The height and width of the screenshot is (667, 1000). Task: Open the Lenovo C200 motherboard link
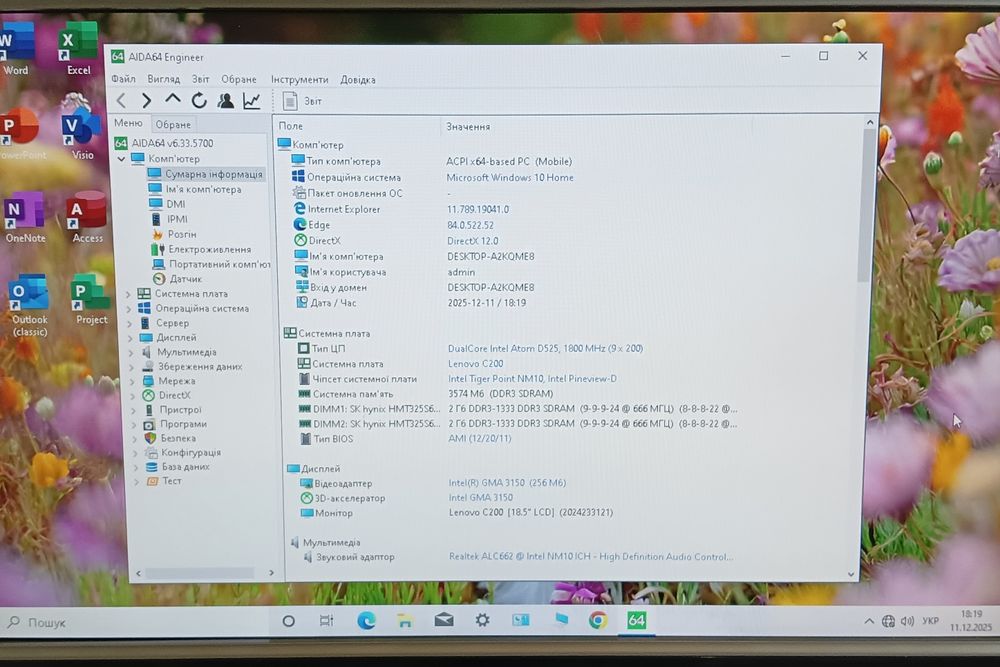point(476,363)
